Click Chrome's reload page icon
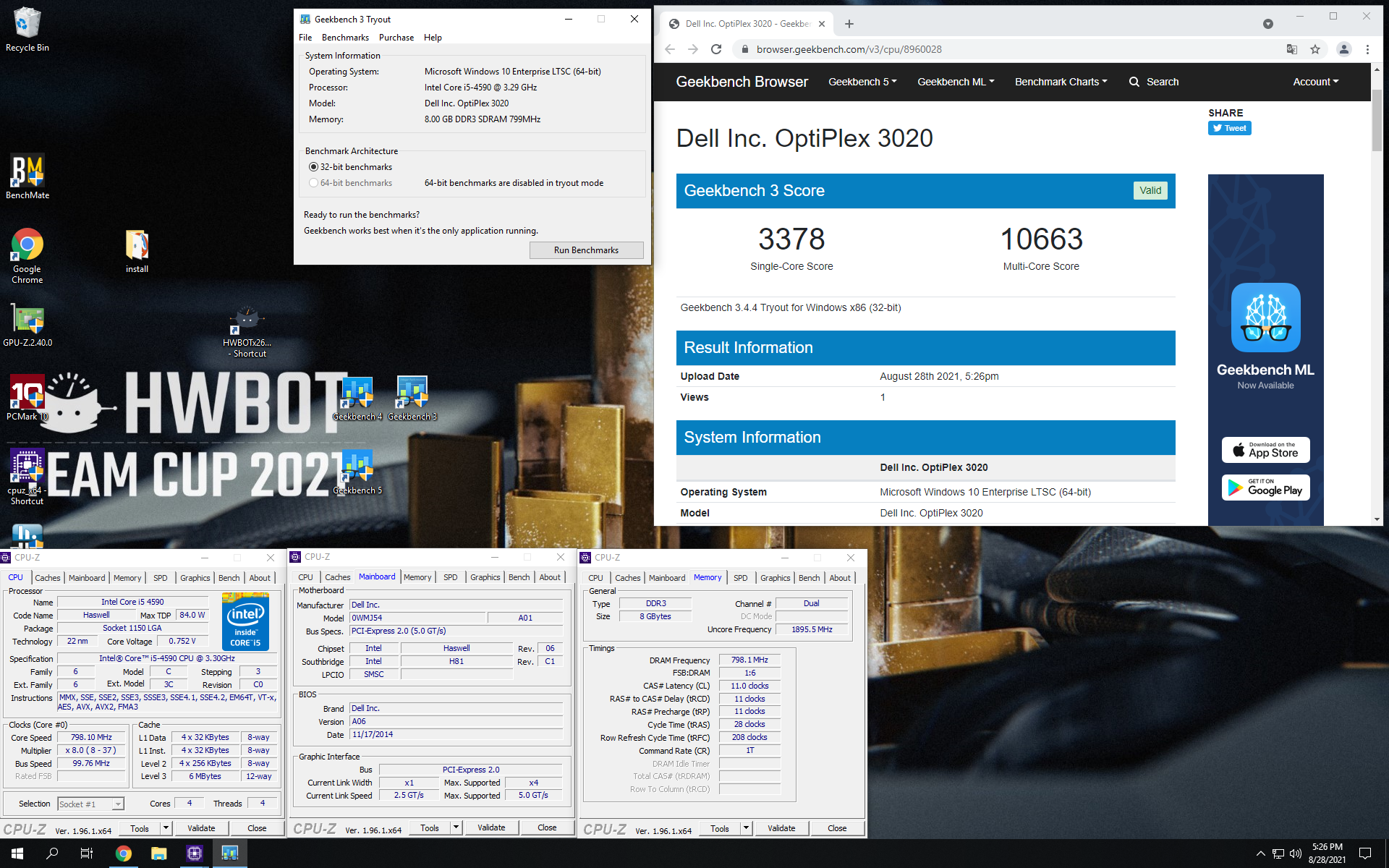1389x868 pixels. (716, 49)
